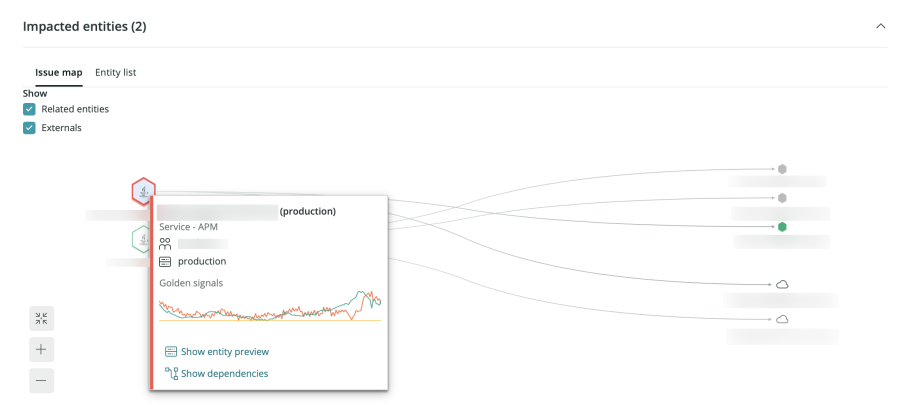
Task: Select the Issue map tab
Action: click(58, 73)
